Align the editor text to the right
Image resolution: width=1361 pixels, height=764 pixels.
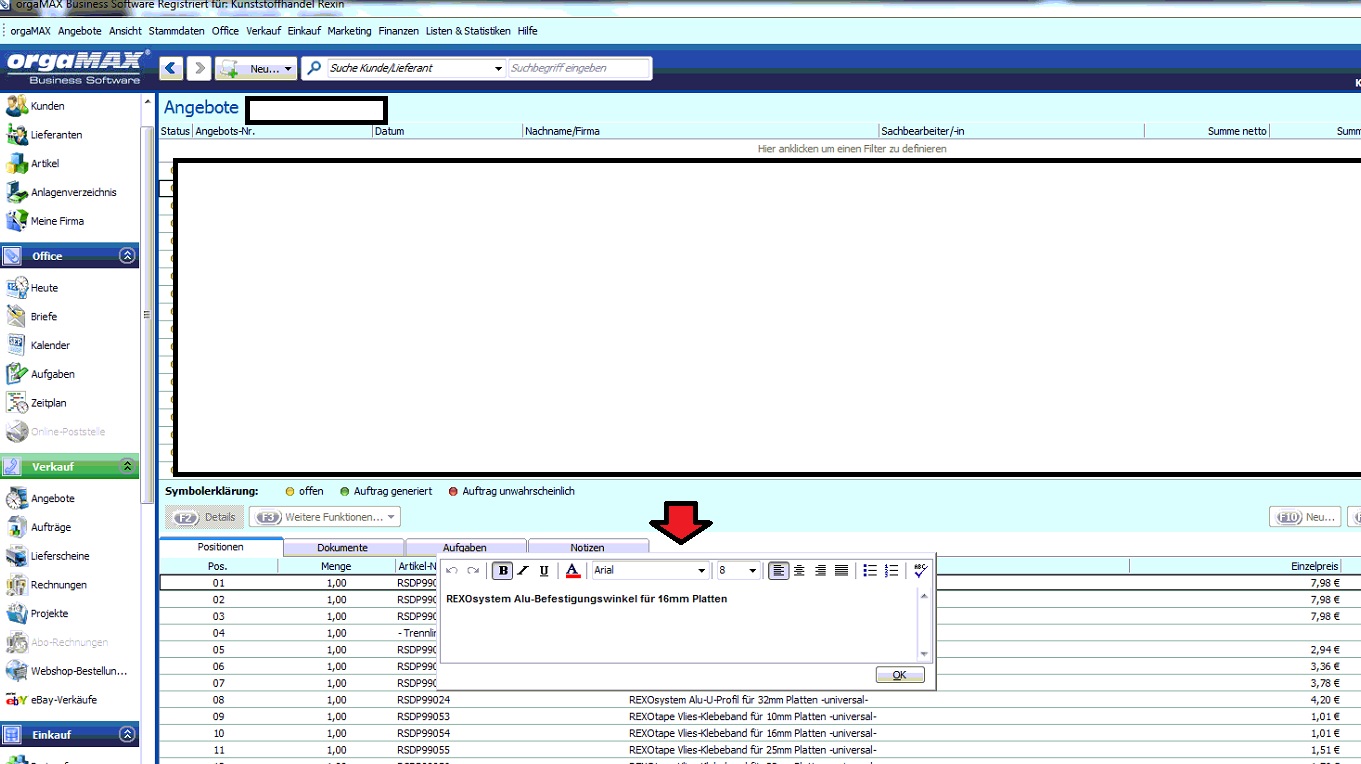[x=821, y=571]
